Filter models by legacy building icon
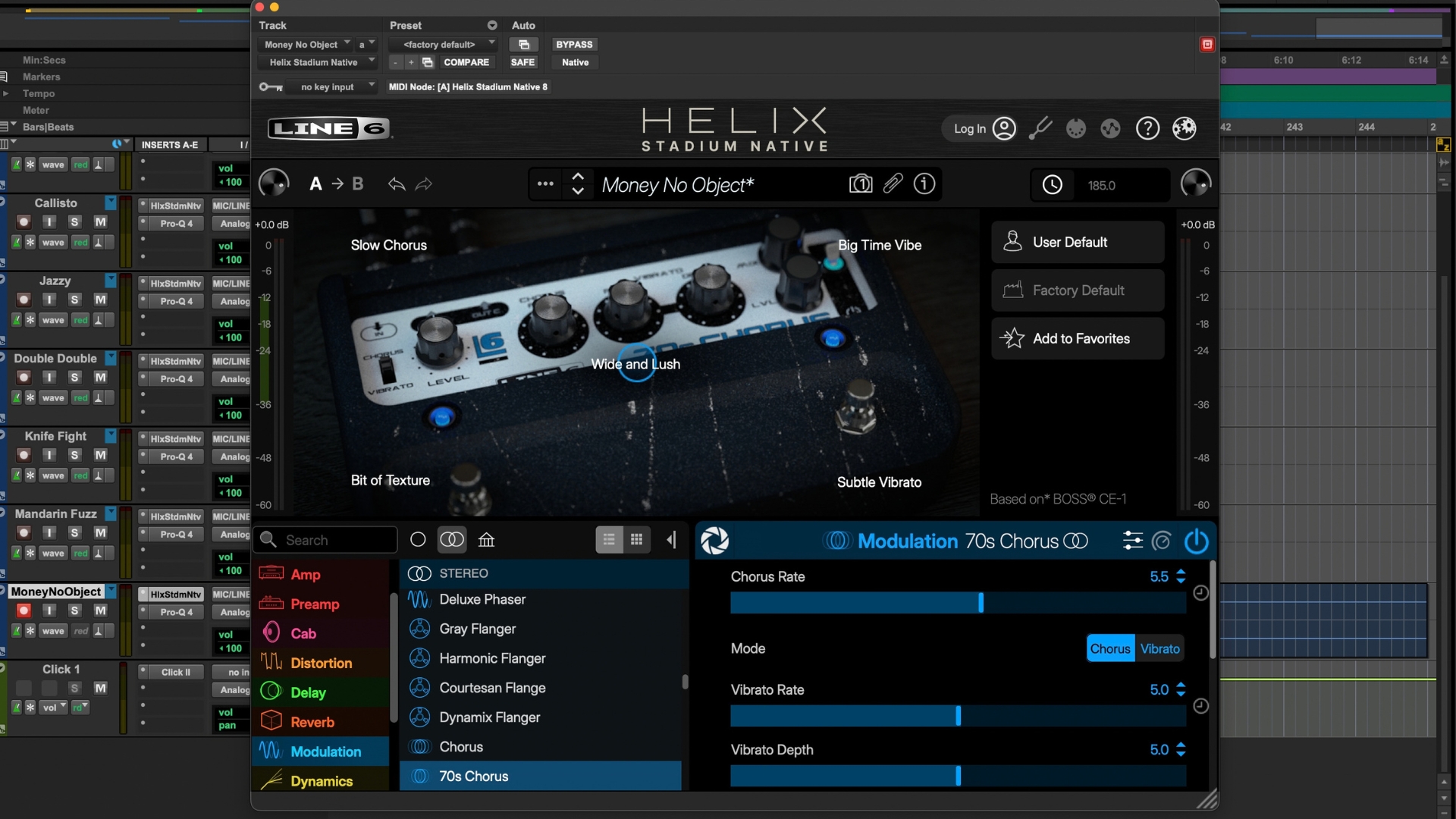 487,540
